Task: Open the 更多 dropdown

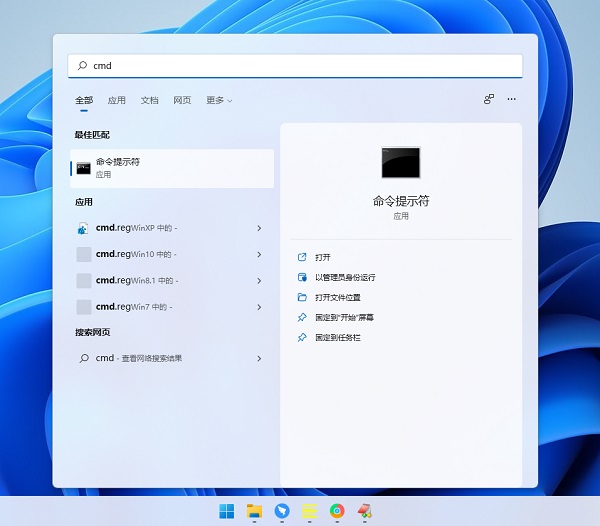Action: point(219,100)
